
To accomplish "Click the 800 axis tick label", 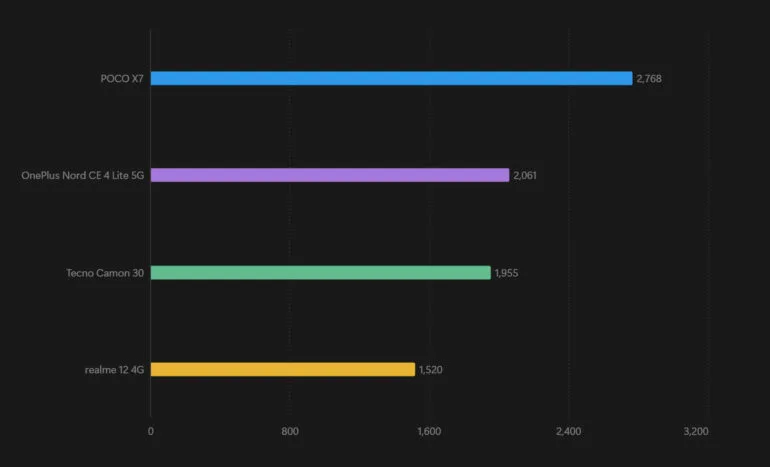I will (x=290, y=431).
